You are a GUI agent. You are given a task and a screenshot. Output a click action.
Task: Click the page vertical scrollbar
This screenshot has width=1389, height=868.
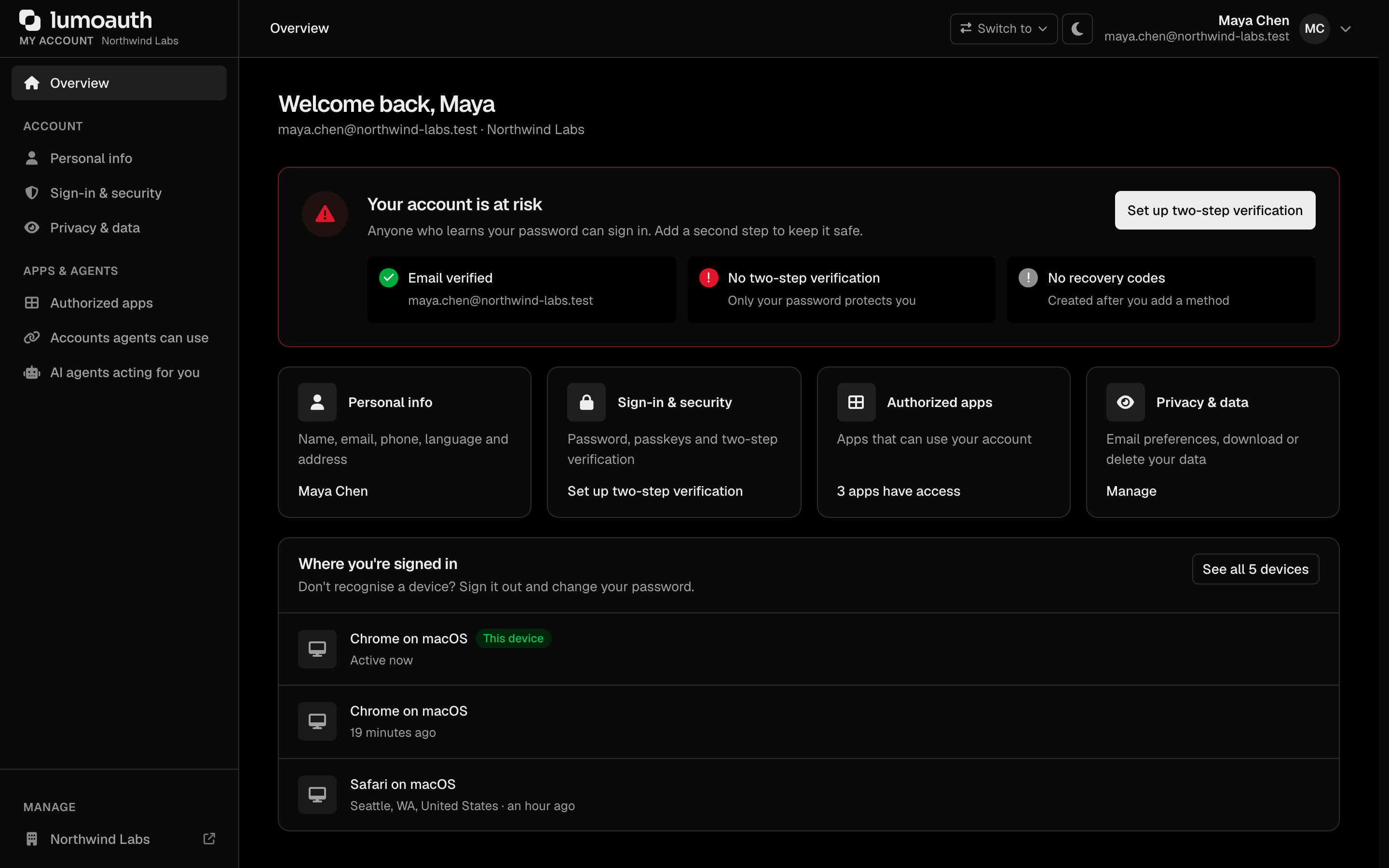(1383, 434)
